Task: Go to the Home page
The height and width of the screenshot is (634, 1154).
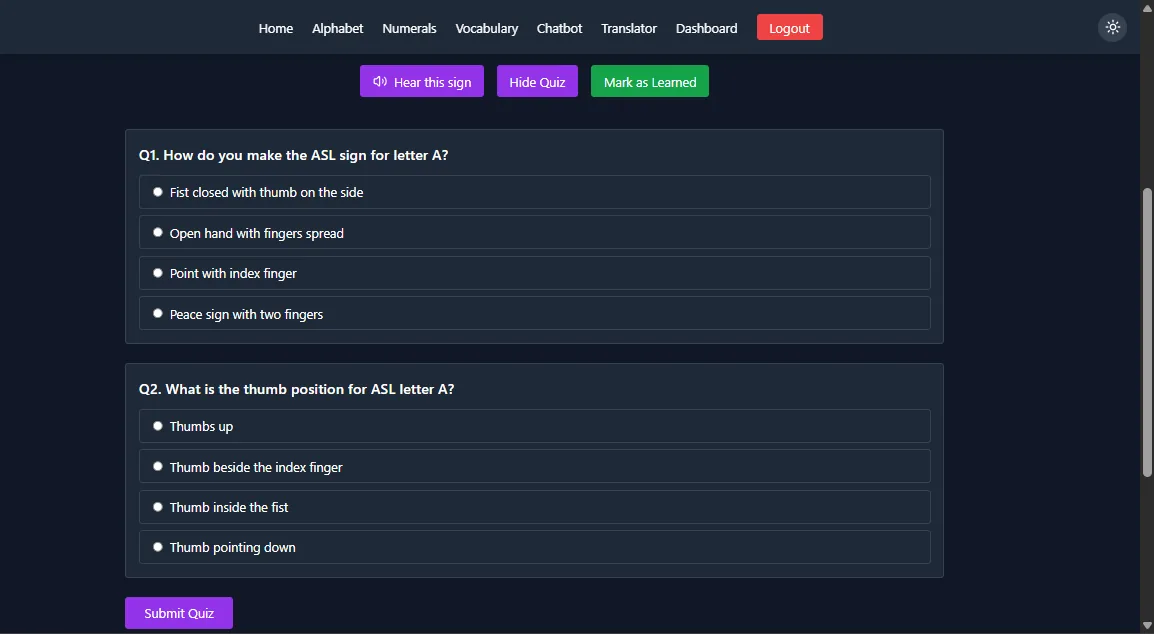Action: point(276,28)
